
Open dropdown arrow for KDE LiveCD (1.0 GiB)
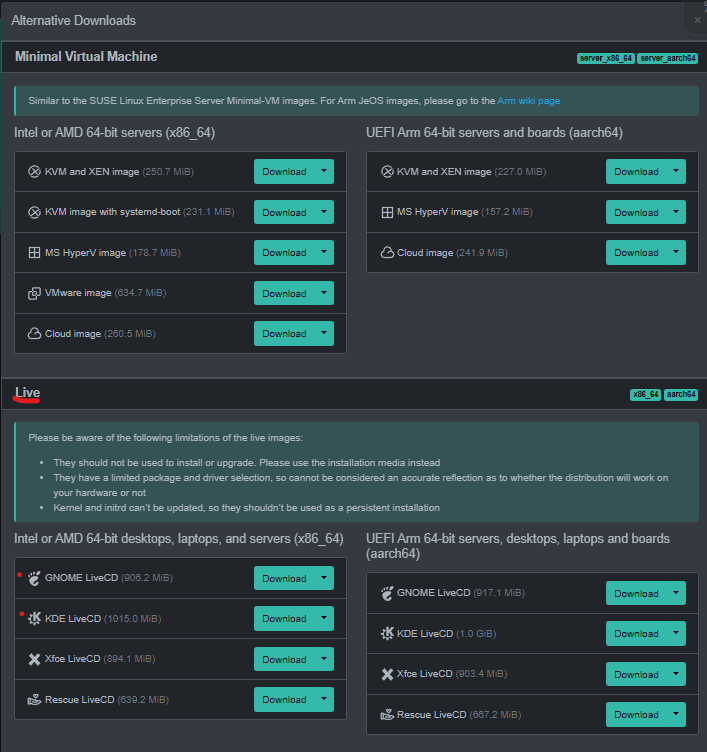click(x=676, y=633)
